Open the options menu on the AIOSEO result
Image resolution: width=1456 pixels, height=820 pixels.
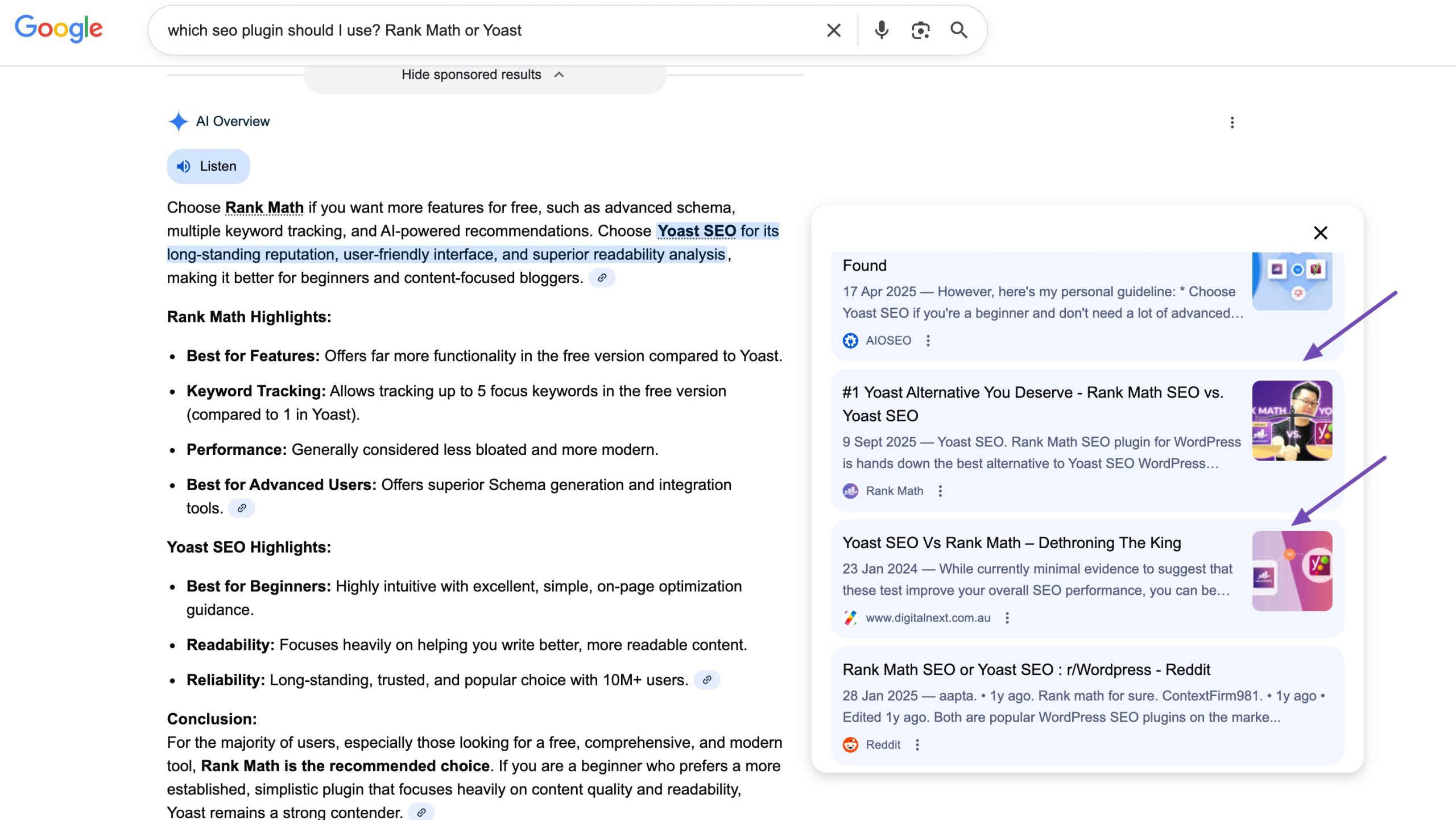click(929, 340)
